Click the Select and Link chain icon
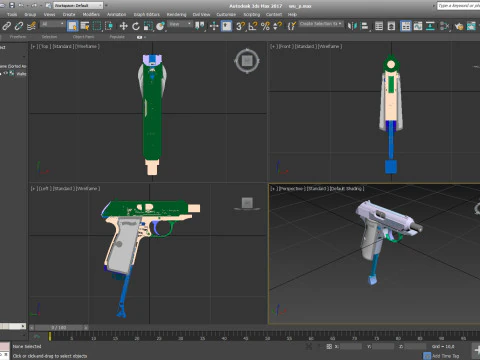Screen dimensions: 480x360 [6, 26]
